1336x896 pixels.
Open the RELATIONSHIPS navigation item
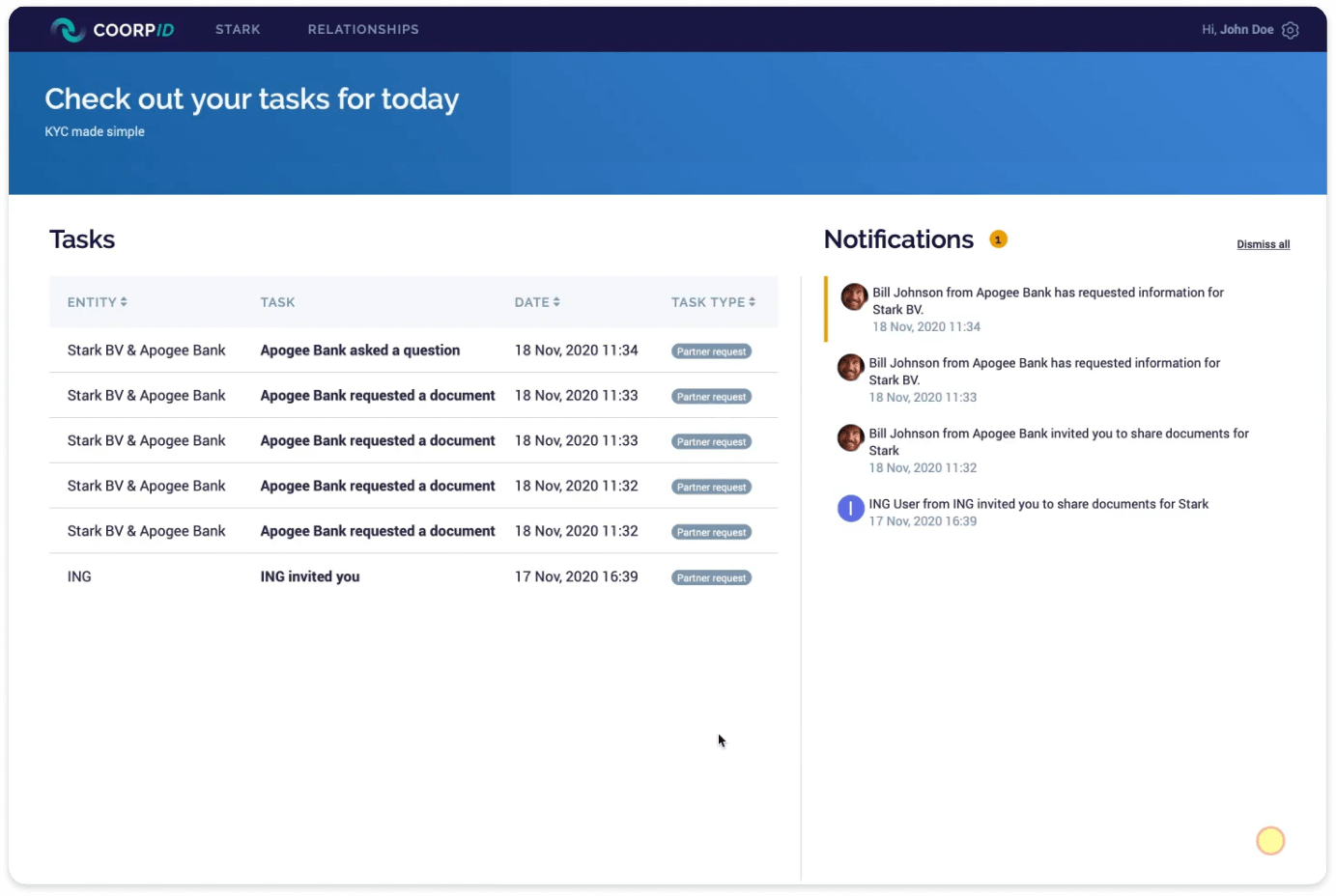(362, 29)
